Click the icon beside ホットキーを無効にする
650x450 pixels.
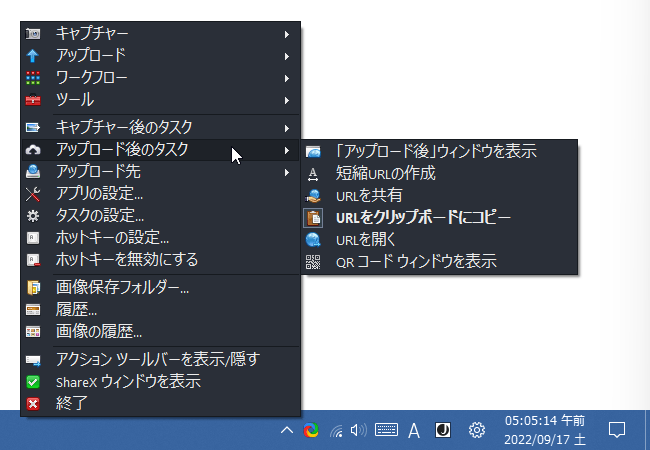pos(33,260)
